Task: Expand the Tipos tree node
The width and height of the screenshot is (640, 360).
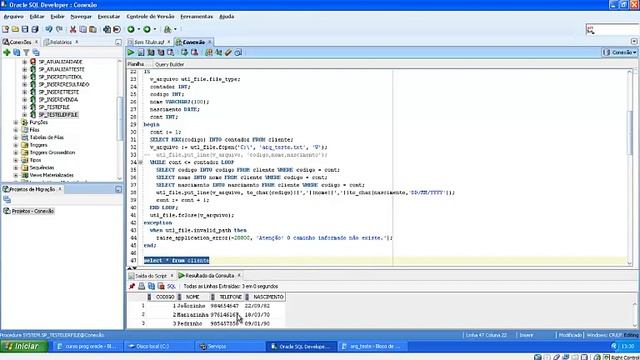Action: (16, 160)
